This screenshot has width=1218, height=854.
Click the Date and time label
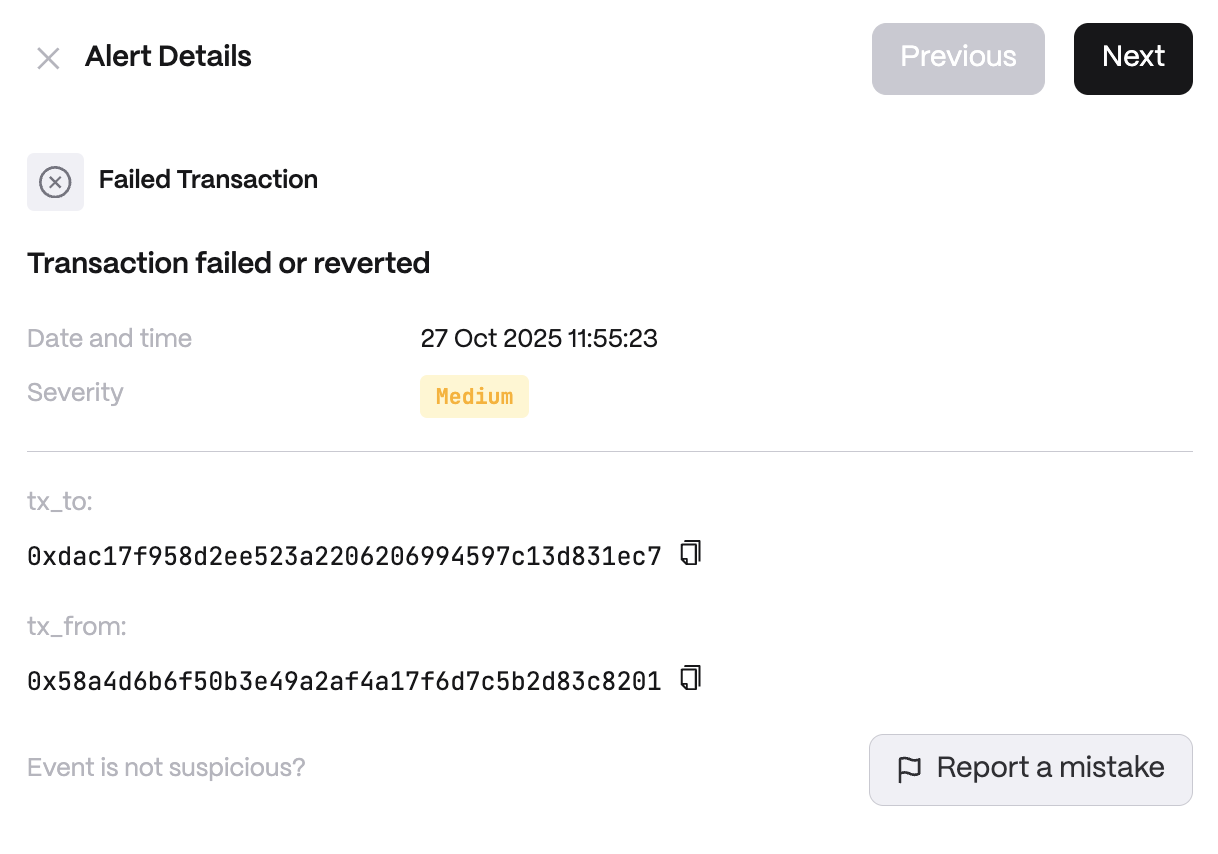coord(109,338)
